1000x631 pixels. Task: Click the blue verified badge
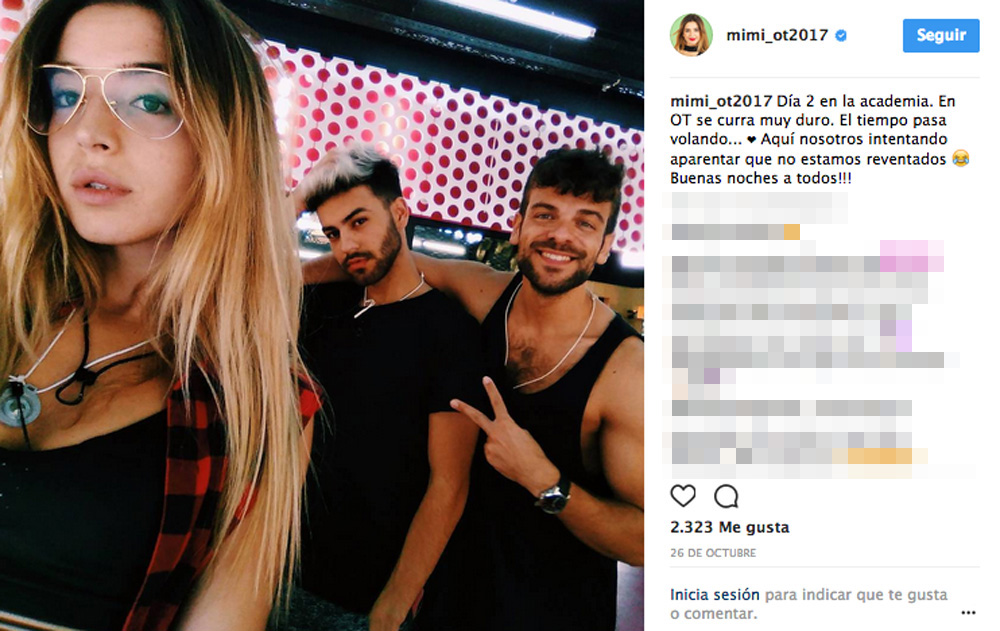(x=841, y=36)
